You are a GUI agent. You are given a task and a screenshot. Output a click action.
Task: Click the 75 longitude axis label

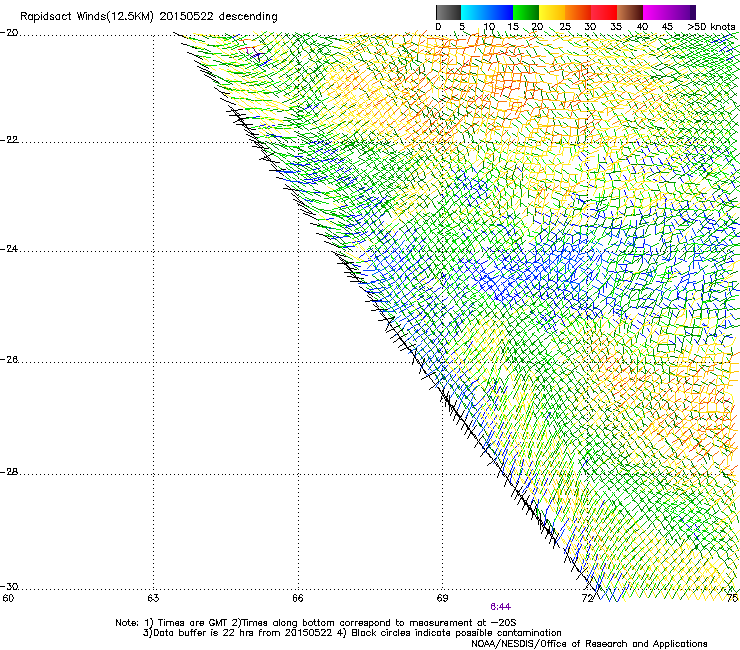click(x=732, y=599)
